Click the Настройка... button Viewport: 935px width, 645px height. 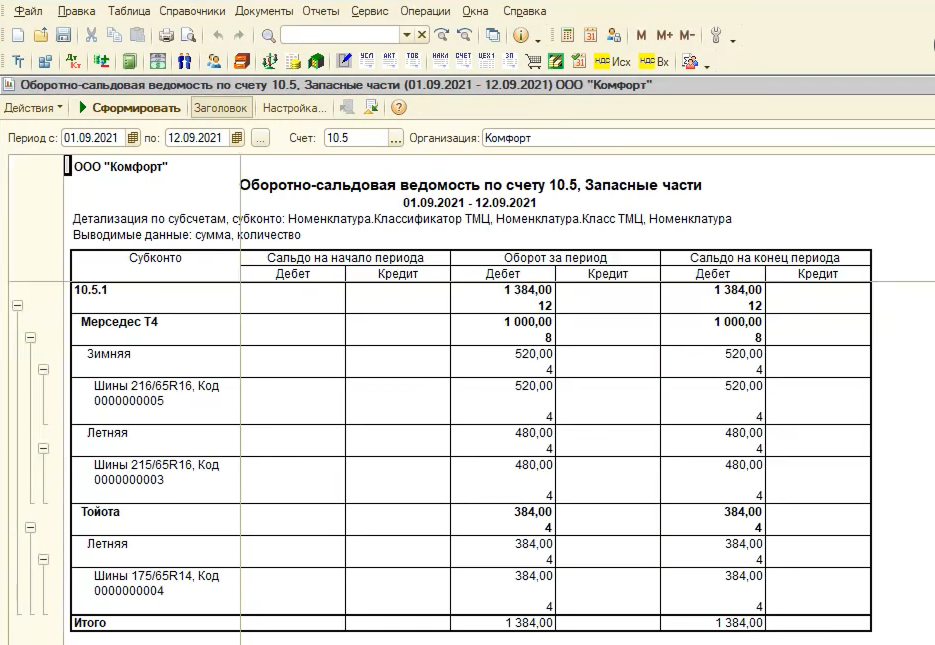point(295,108)
